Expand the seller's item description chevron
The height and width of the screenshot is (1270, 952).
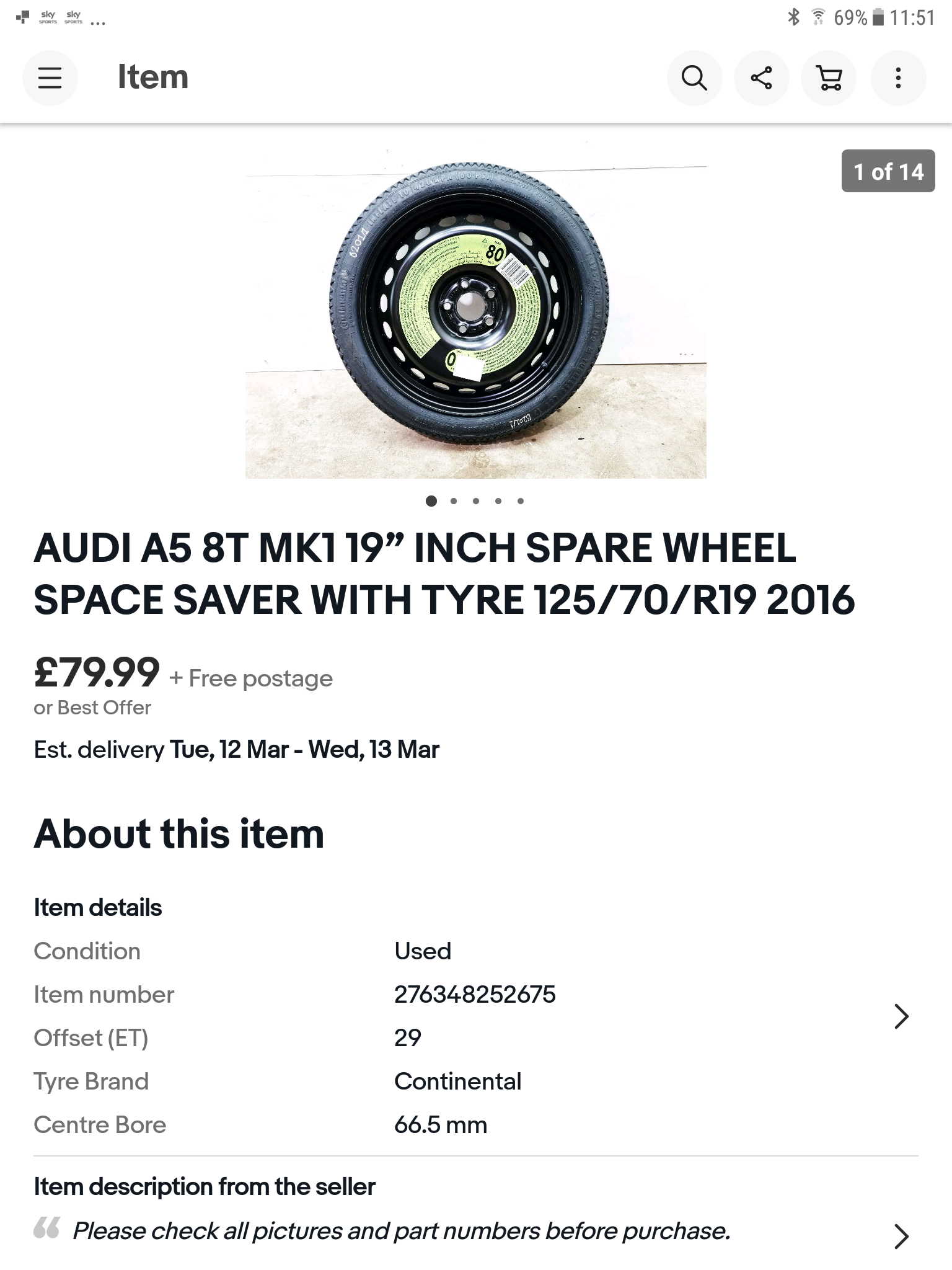tap(901, 1236)
